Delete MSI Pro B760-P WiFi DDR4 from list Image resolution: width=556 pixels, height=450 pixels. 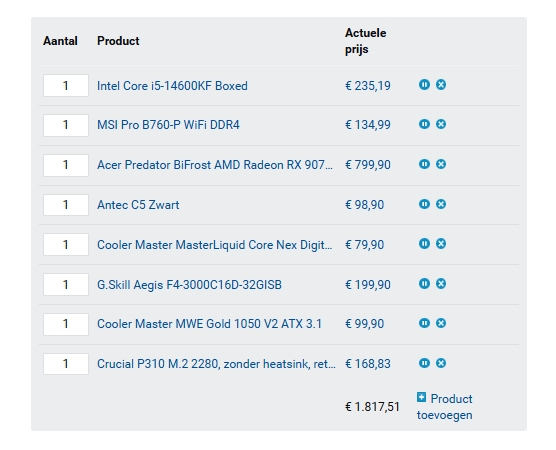(441, 124)
